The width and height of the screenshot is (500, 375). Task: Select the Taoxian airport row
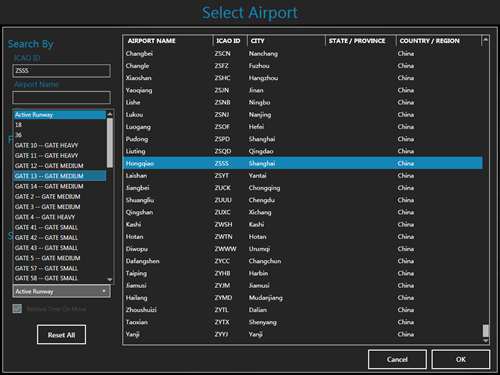(303, 322)
